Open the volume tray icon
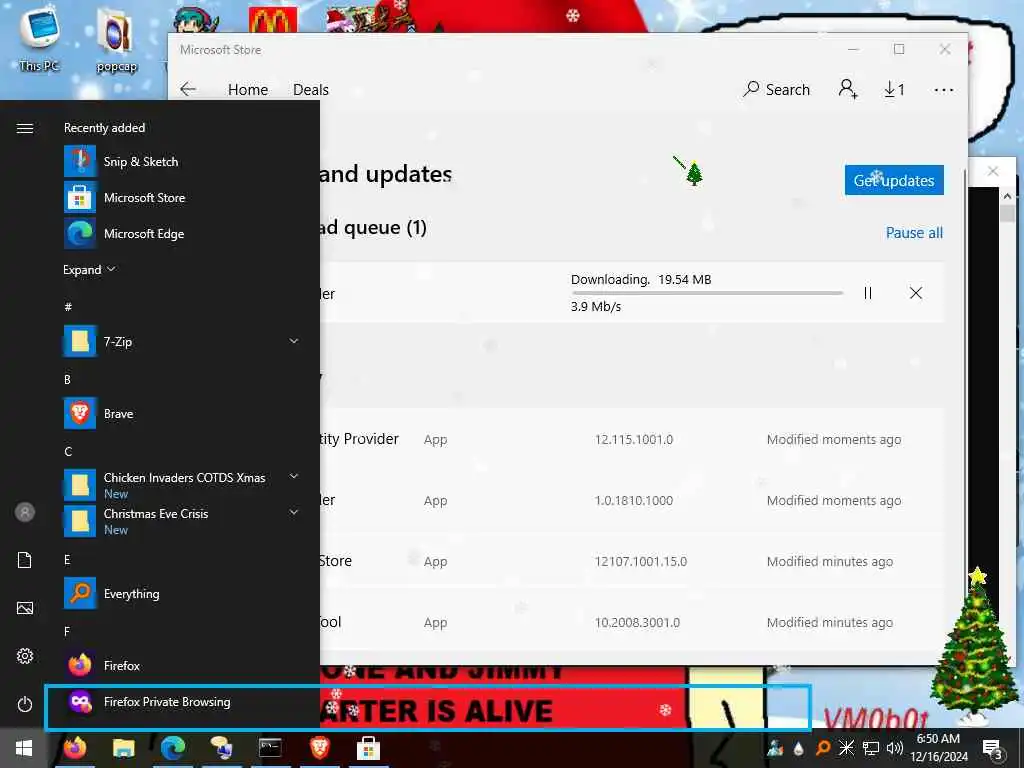Viewport: 1024px width, 768px height. pyautogui.click(x=895, y=748)
